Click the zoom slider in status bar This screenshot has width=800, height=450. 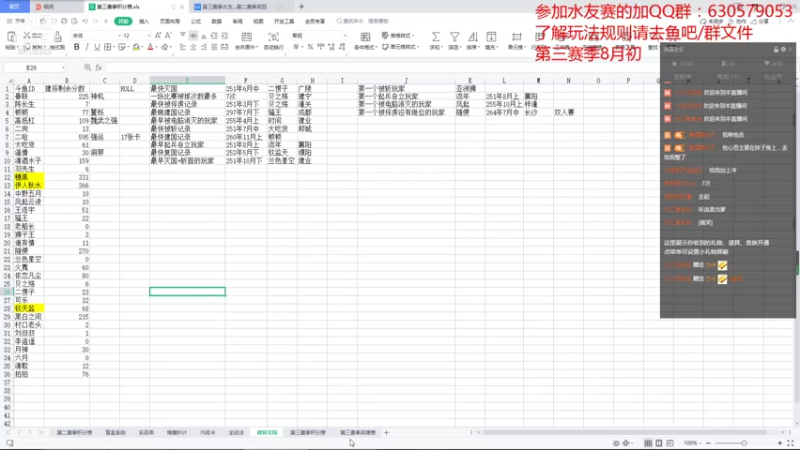pos(743,443)
